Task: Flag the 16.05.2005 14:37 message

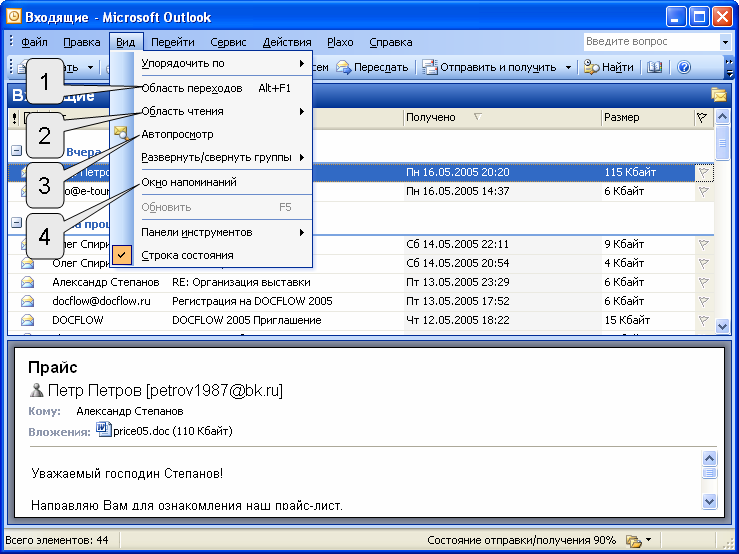Action: tap(704, 191)
